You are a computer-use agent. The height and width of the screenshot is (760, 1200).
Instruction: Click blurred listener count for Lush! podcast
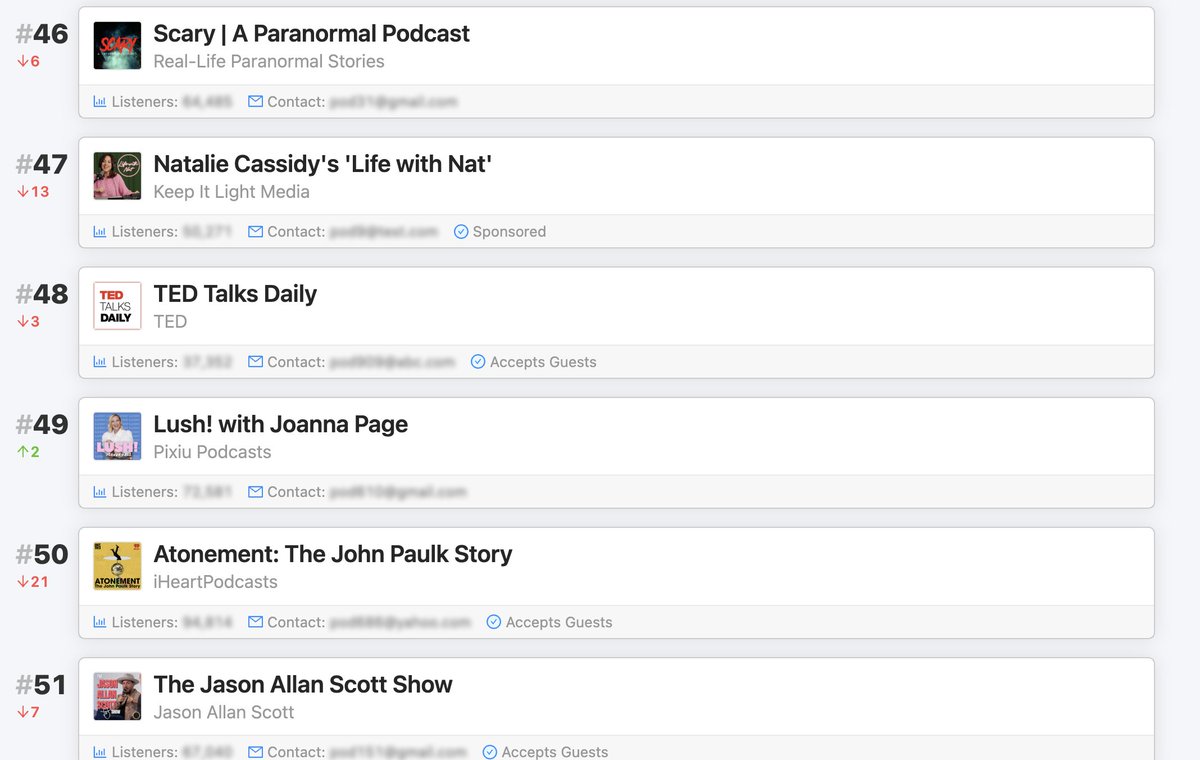(x=207, y=491)
